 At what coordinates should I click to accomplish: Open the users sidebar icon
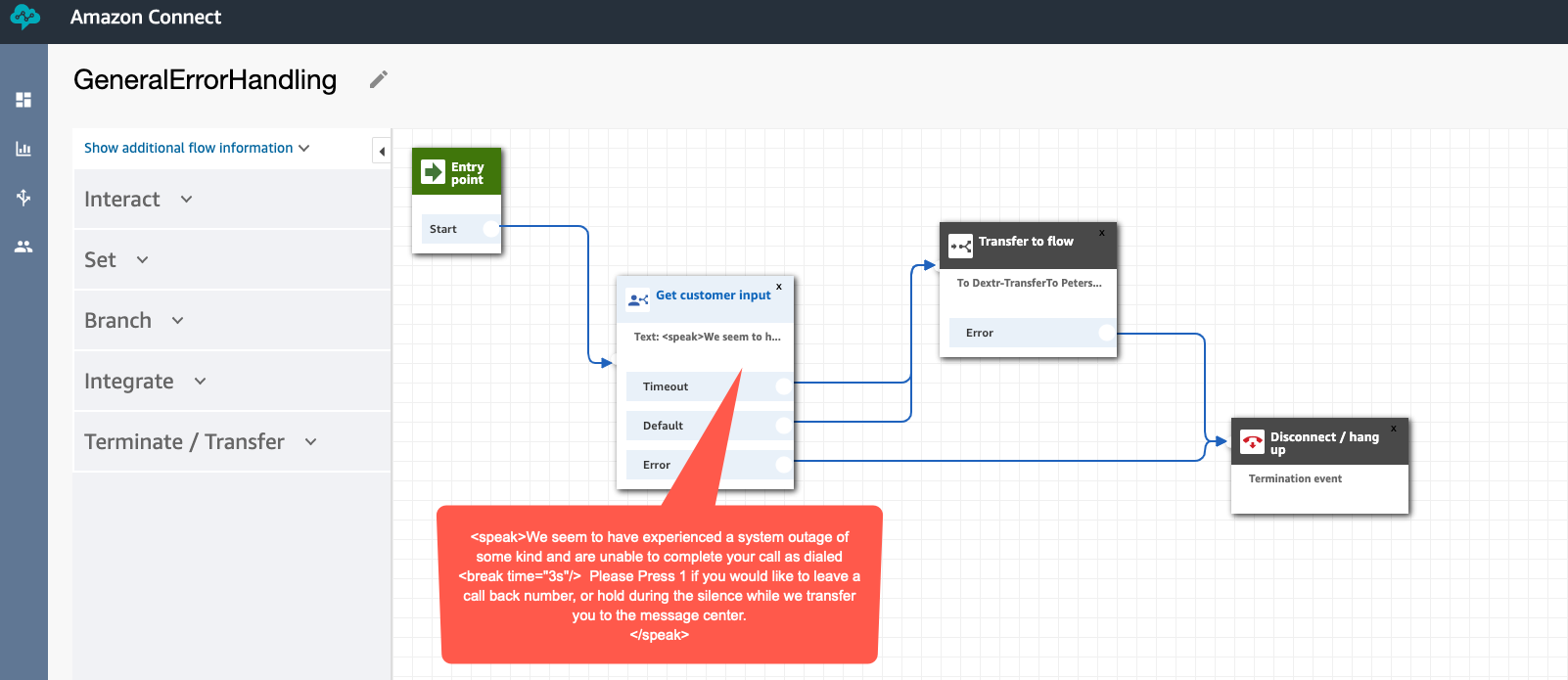(x=23, y=247)
